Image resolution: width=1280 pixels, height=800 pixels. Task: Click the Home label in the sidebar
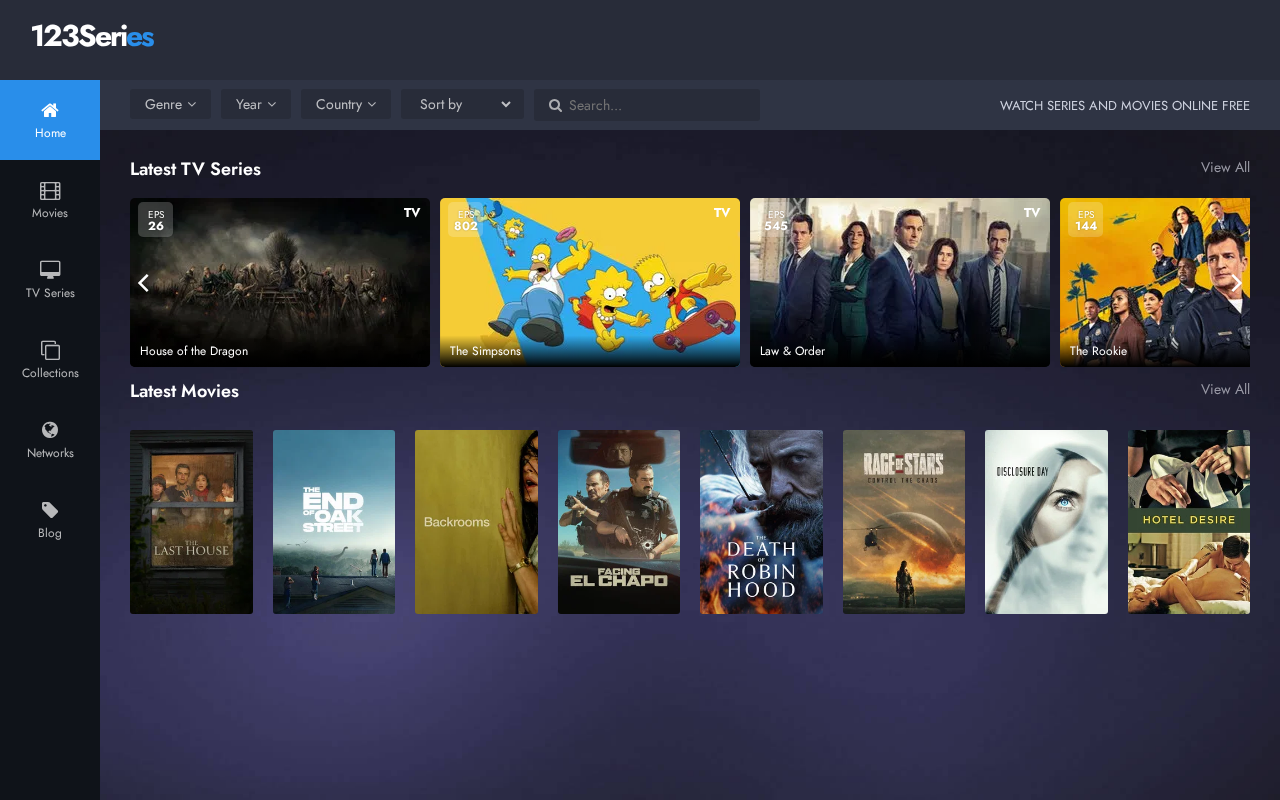click(50, 133)
